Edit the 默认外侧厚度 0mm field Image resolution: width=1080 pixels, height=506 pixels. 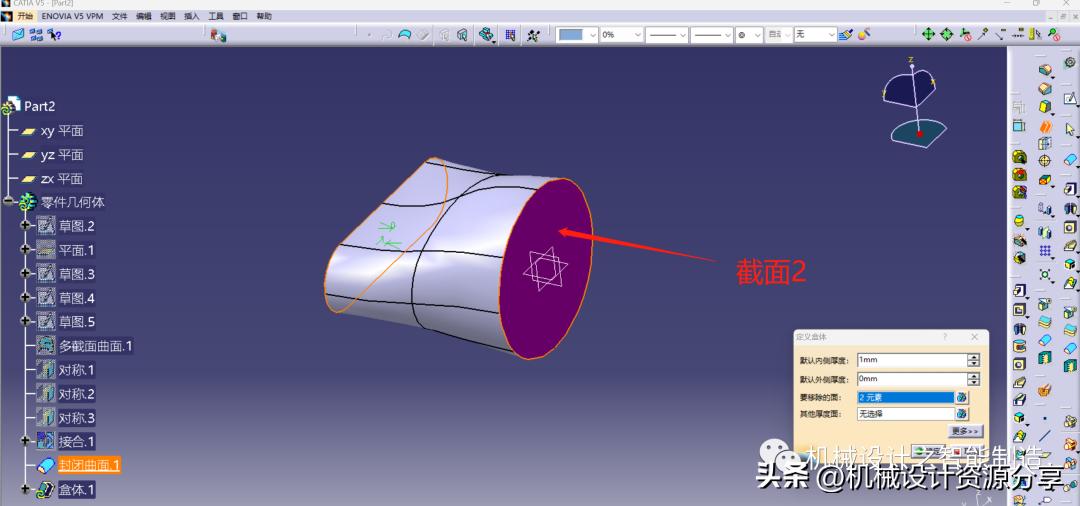tap(912, 379)
